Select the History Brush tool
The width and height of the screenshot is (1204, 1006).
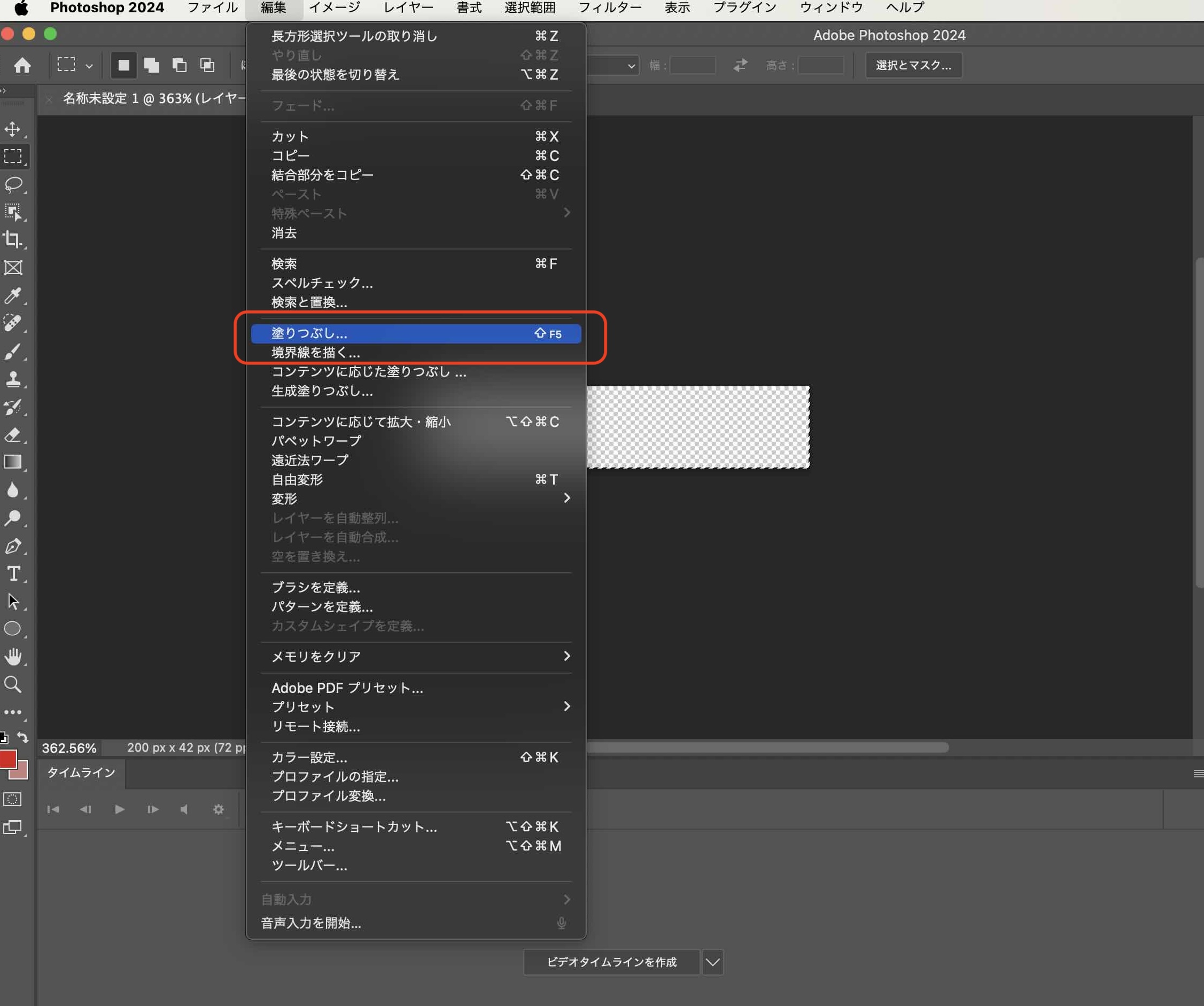click(x=13, y=407)
